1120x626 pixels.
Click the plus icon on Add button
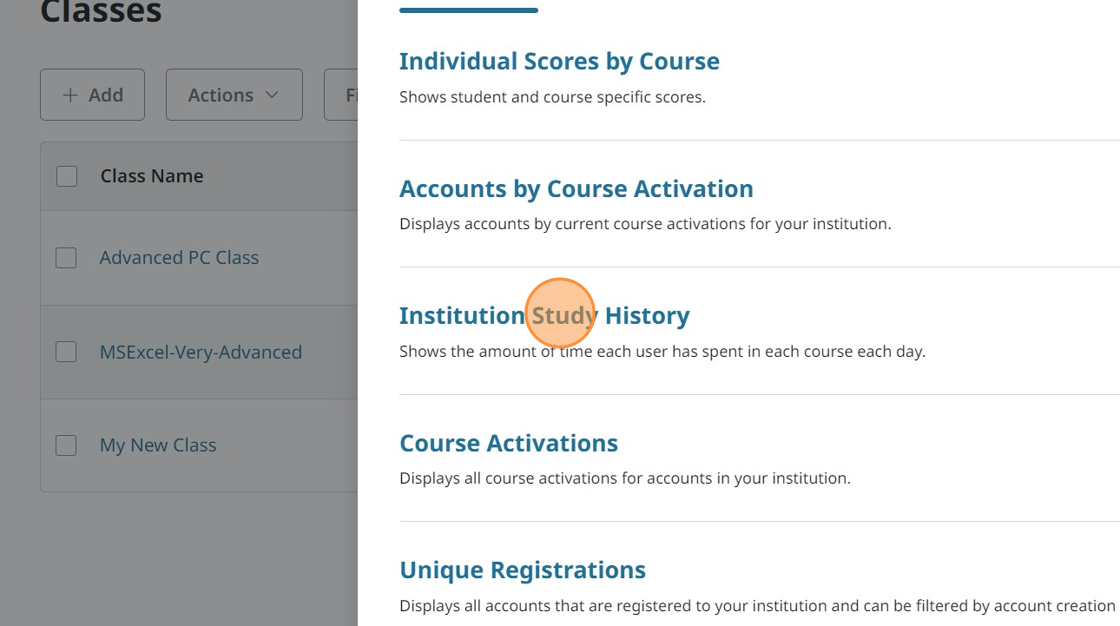pyautogui.click(x=70, y=95)
